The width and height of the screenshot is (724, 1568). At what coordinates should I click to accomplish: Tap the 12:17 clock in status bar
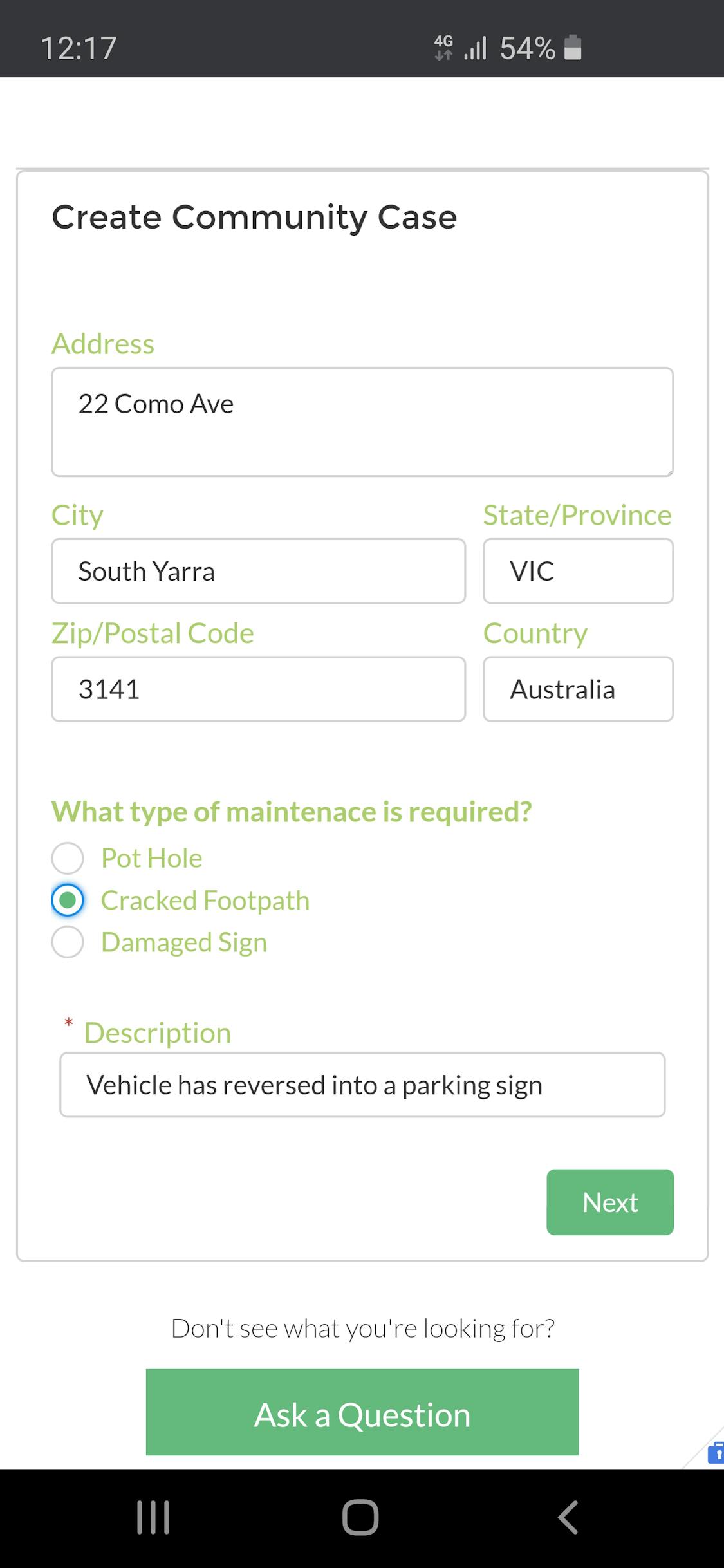pyautogui.click(x=79, y=48)
